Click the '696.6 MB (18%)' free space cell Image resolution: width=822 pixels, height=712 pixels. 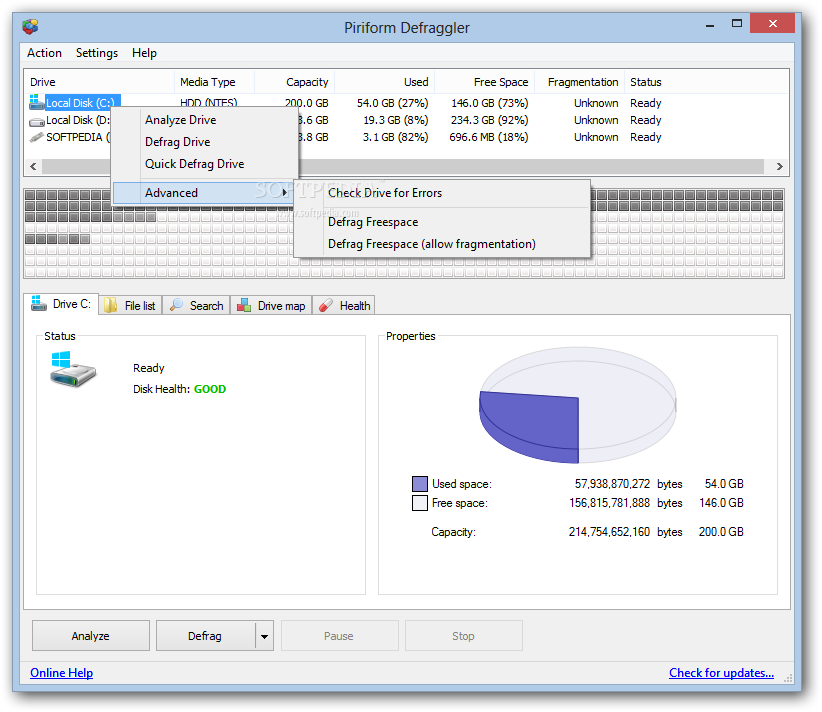click(x=489, y=137)
